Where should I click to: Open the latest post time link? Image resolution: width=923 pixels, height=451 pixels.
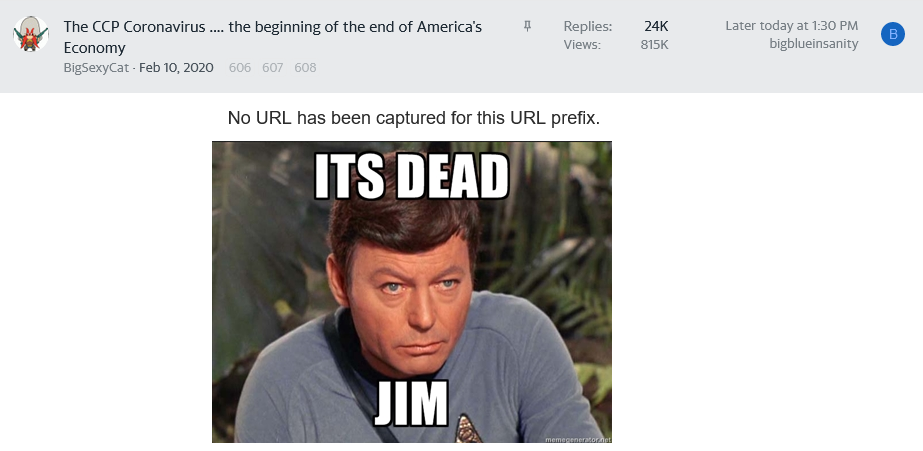[x=791, y=26]
